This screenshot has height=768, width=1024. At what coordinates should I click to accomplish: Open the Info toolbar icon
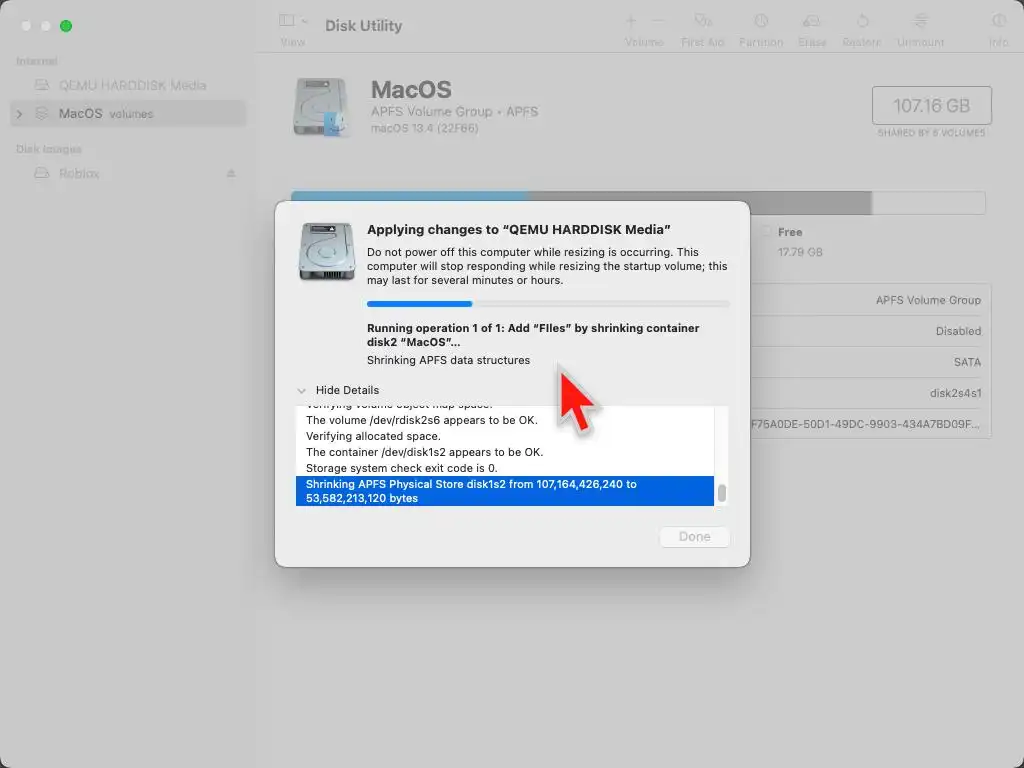(999, 21)
